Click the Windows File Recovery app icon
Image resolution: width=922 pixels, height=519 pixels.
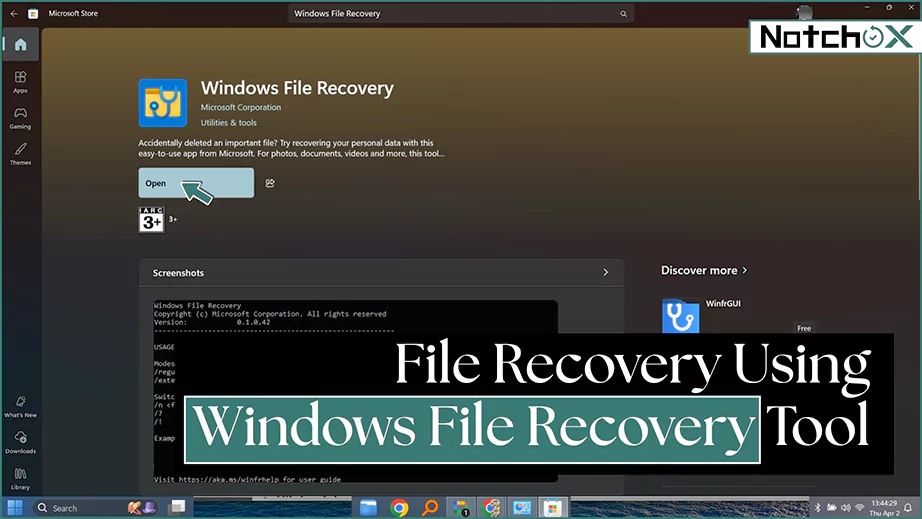(x=163, y=103)
